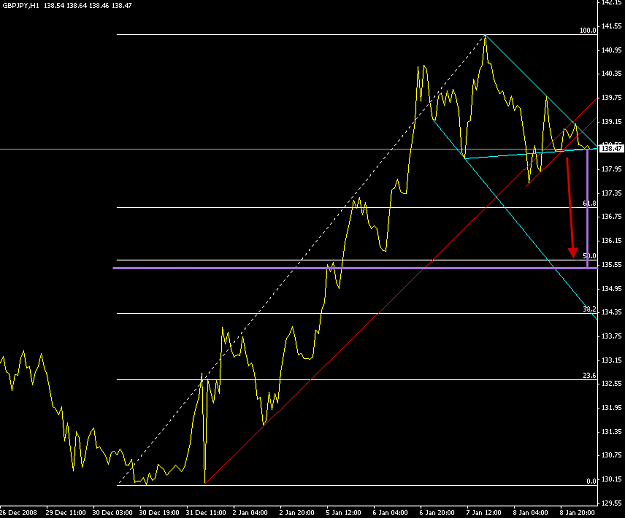Select the Fibonacci 61.8 level label

[x=590, y=204]
